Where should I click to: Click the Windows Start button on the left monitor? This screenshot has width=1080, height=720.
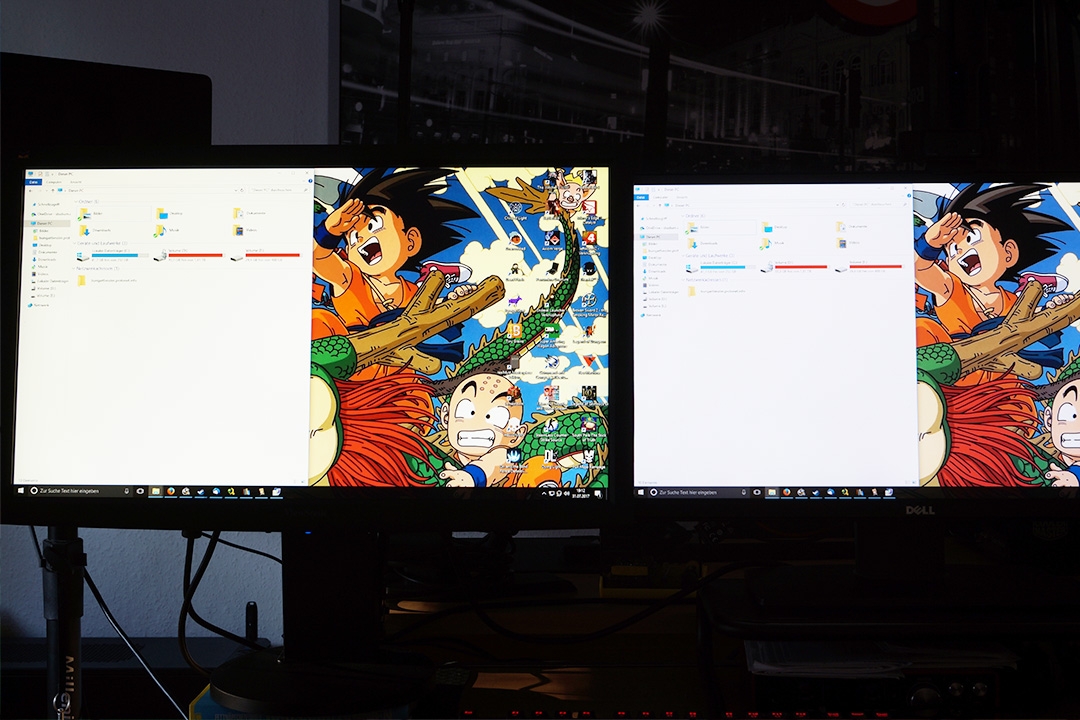point(20,491)
